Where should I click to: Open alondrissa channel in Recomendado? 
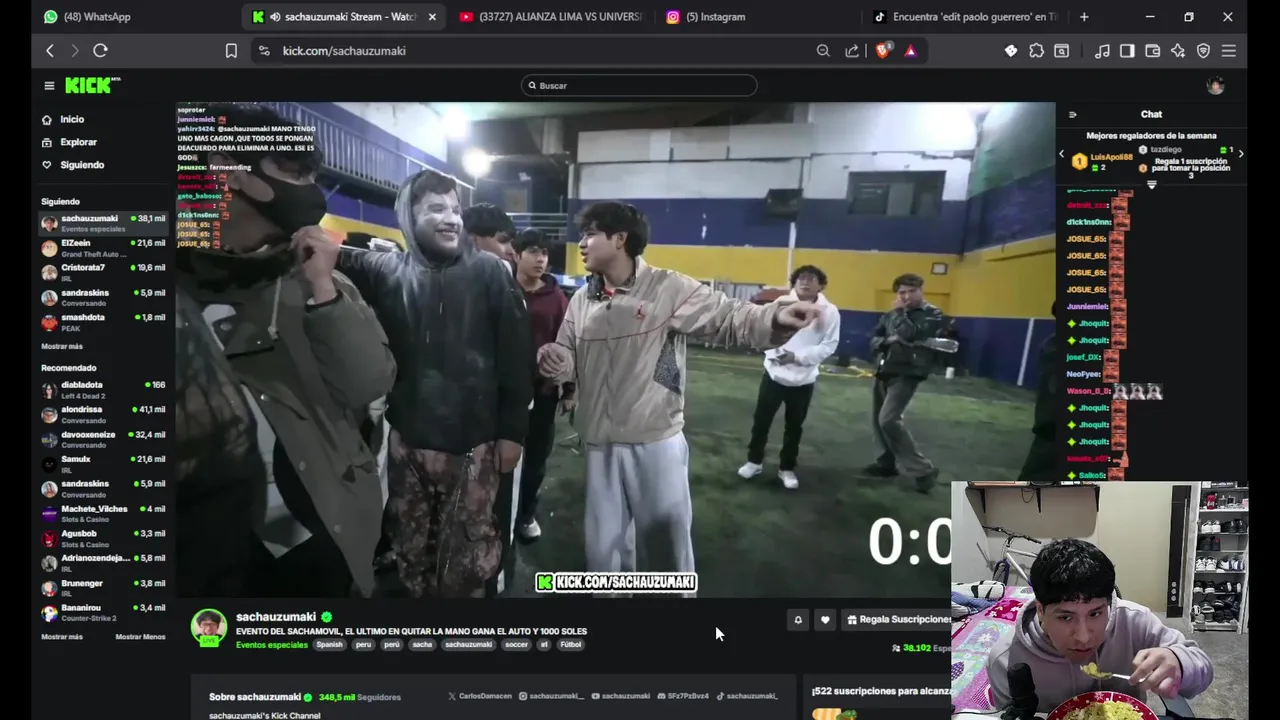(103, 414)
